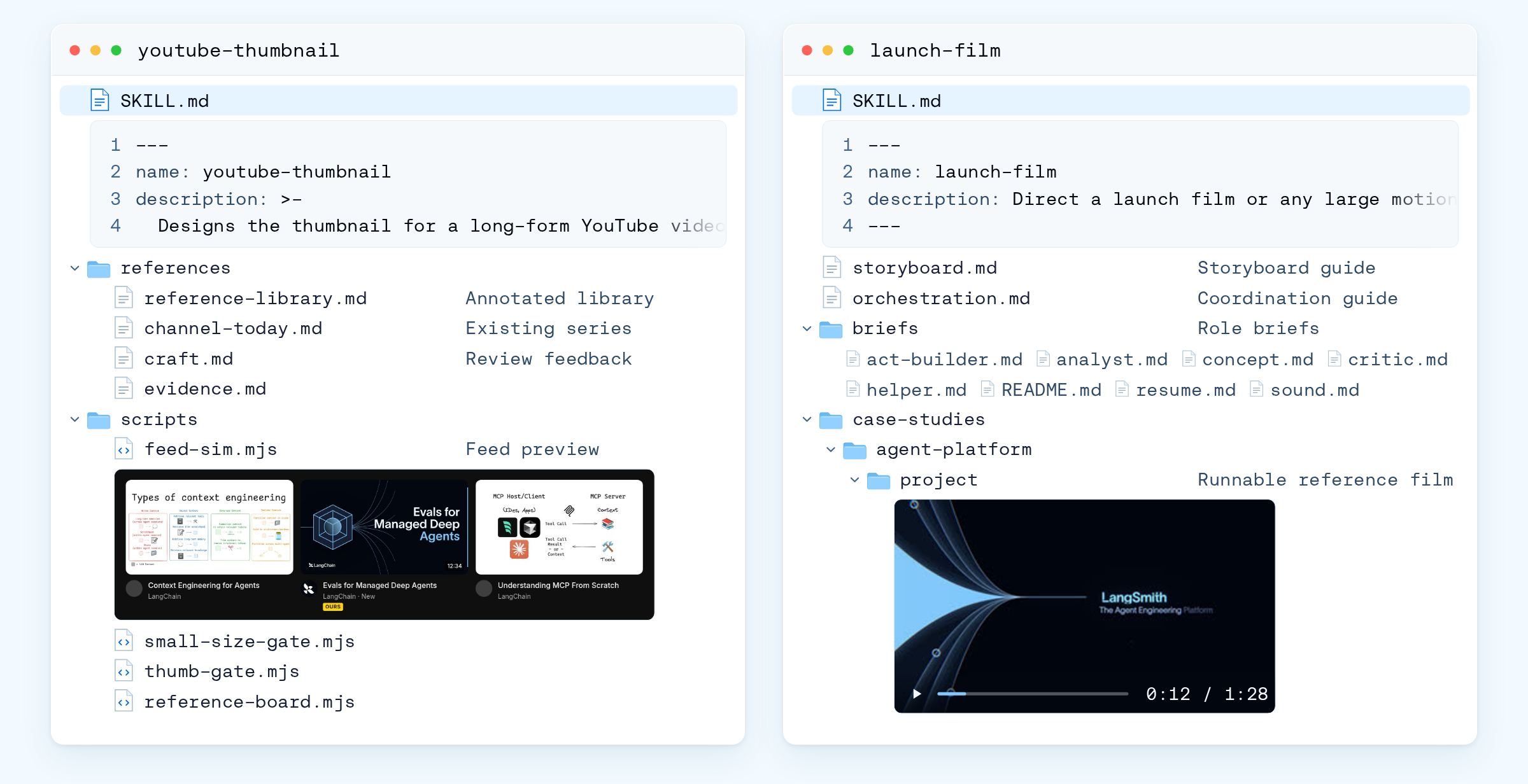
Task: Collapse the scripts folder chevron
Action: pyautogui.click(x=75, y=419)
